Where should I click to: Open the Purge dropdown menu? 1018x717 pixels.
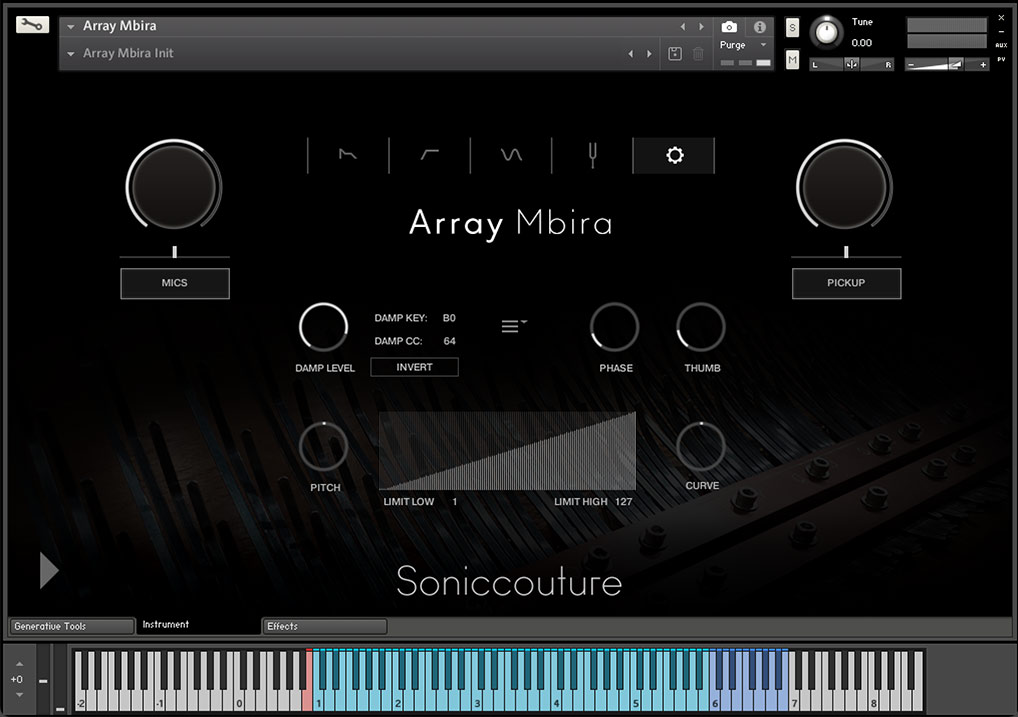click(743, 45)
